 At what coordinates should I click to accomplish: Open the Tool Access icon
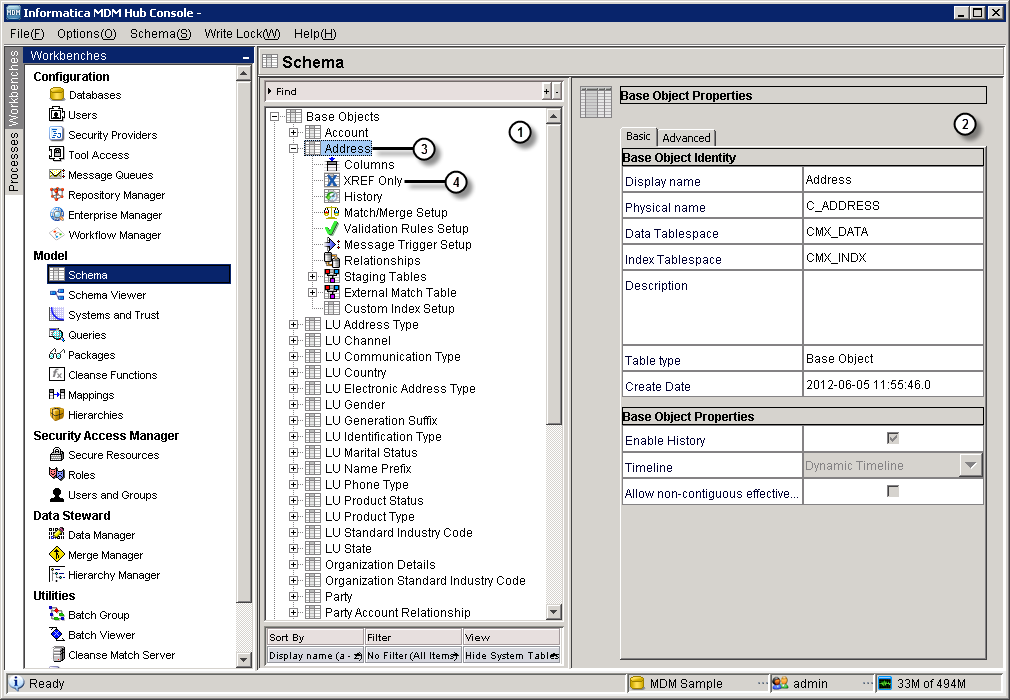57,155
